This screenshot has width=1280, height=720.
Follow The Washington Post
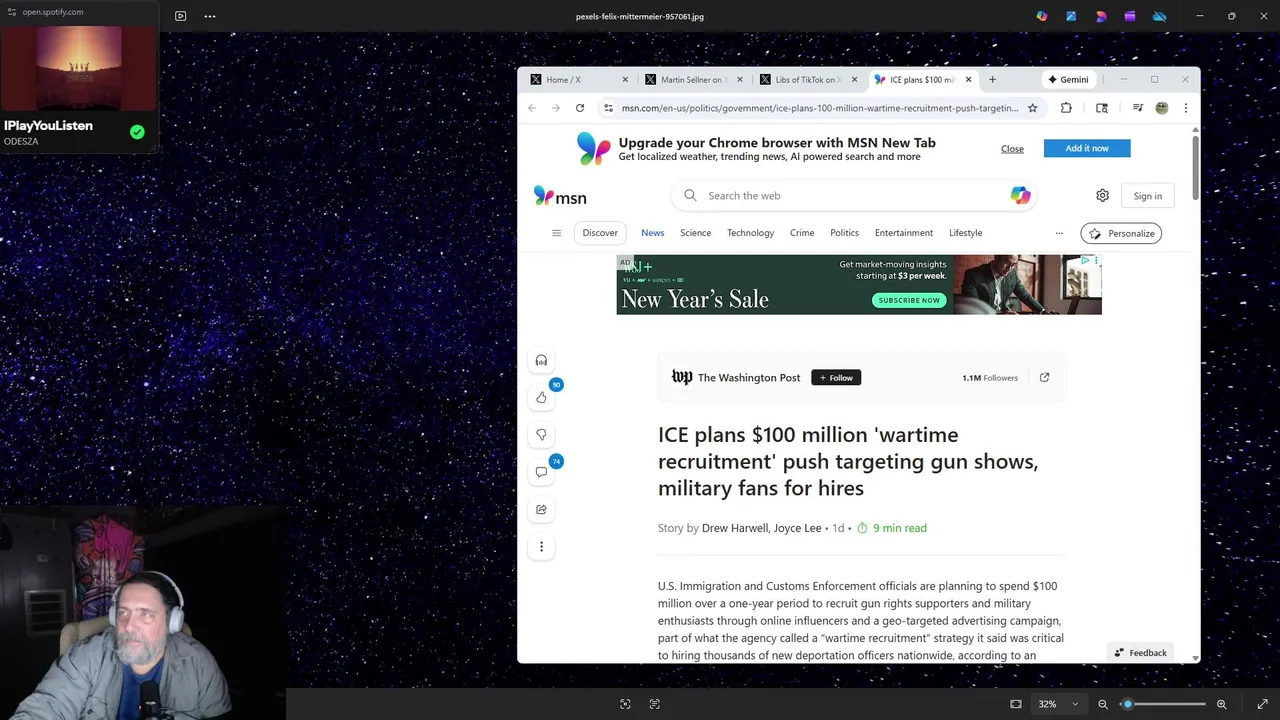click(x=836, y=377)
